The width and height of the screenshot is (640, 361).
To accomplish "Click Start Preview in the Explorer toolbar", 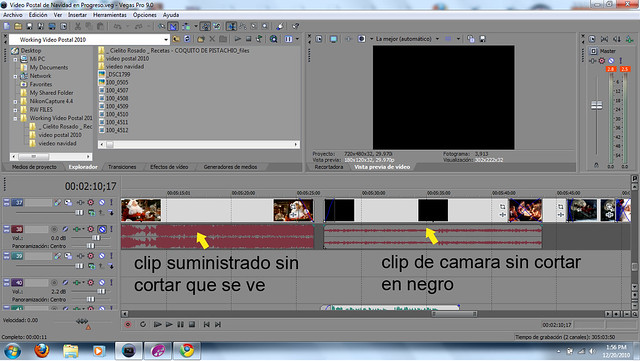I will point(238,39).
